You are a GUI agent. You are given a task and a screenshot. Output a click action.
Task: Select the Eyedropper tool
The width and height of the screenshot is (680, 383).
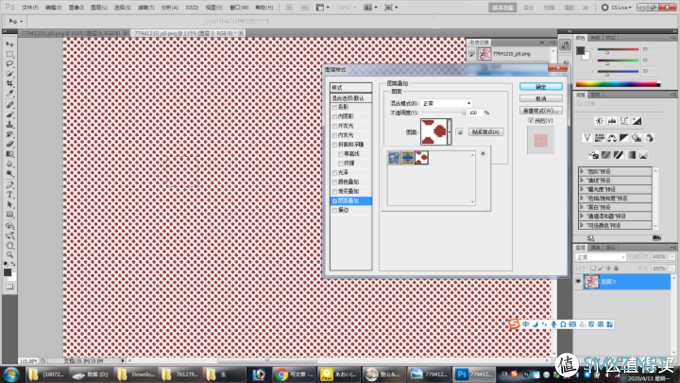[x=10, y=93]
